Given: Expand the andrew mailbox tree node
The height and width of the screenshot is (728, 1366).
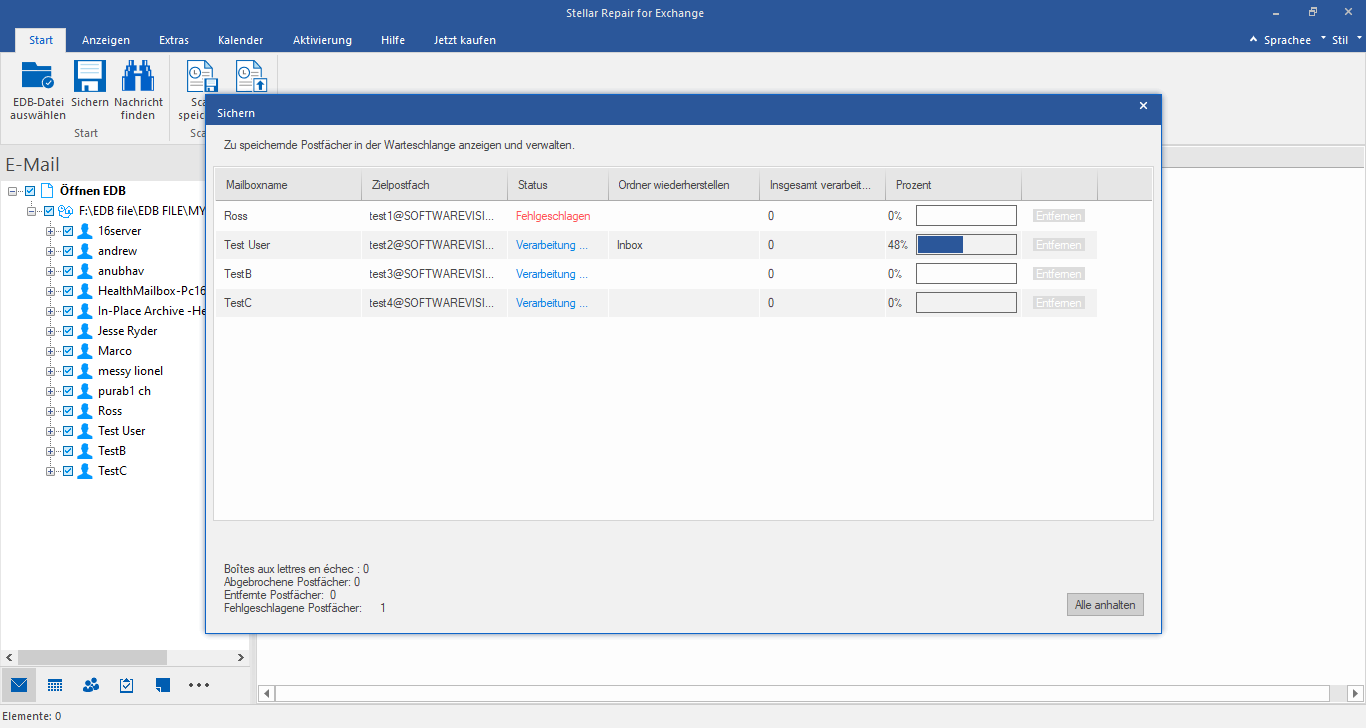Looking at the screenshot, I should click(x=51, y=251).
